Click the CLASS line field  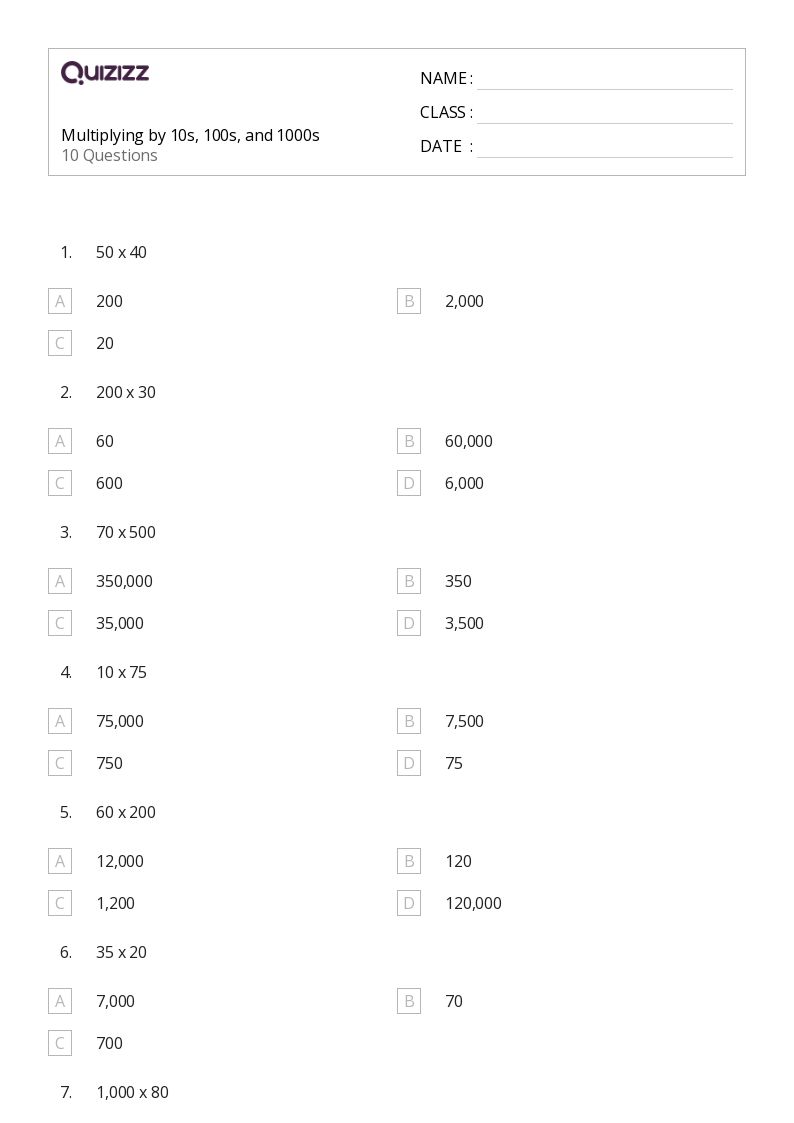click(605, 113)
